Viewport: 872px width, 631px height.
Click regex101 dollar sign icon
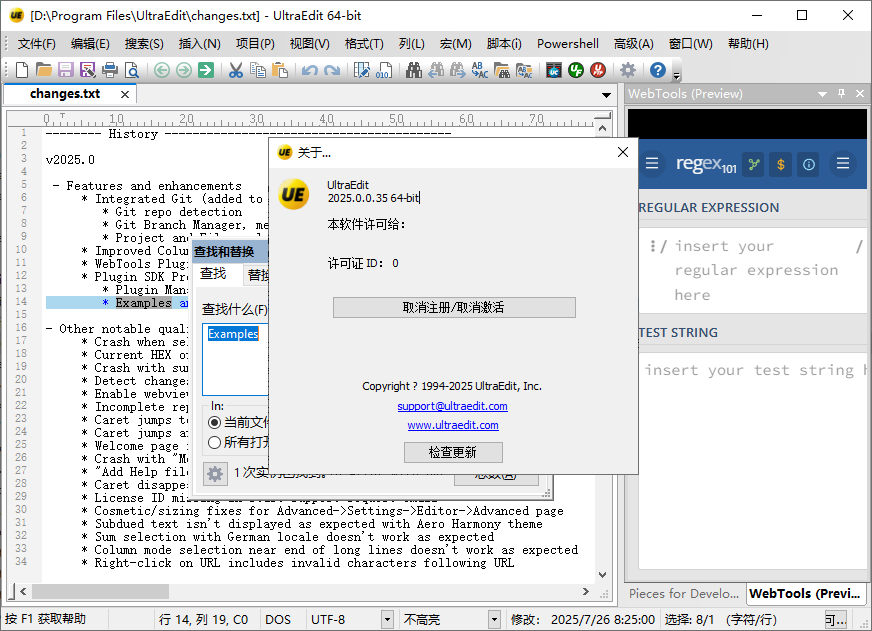tap(781, 164)
